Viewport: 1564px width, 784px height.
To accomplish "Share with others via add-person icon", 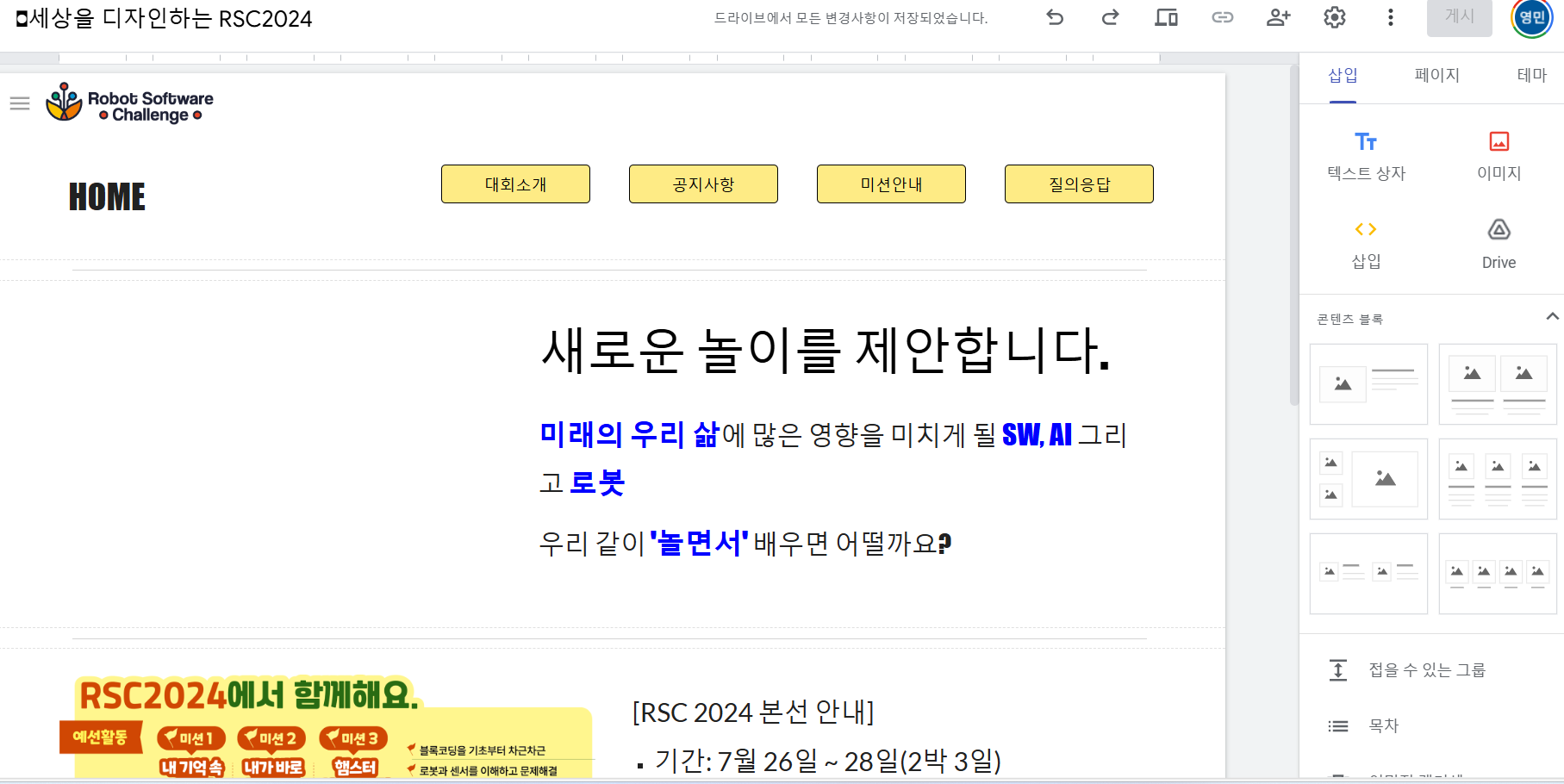I will point(1278,17).
